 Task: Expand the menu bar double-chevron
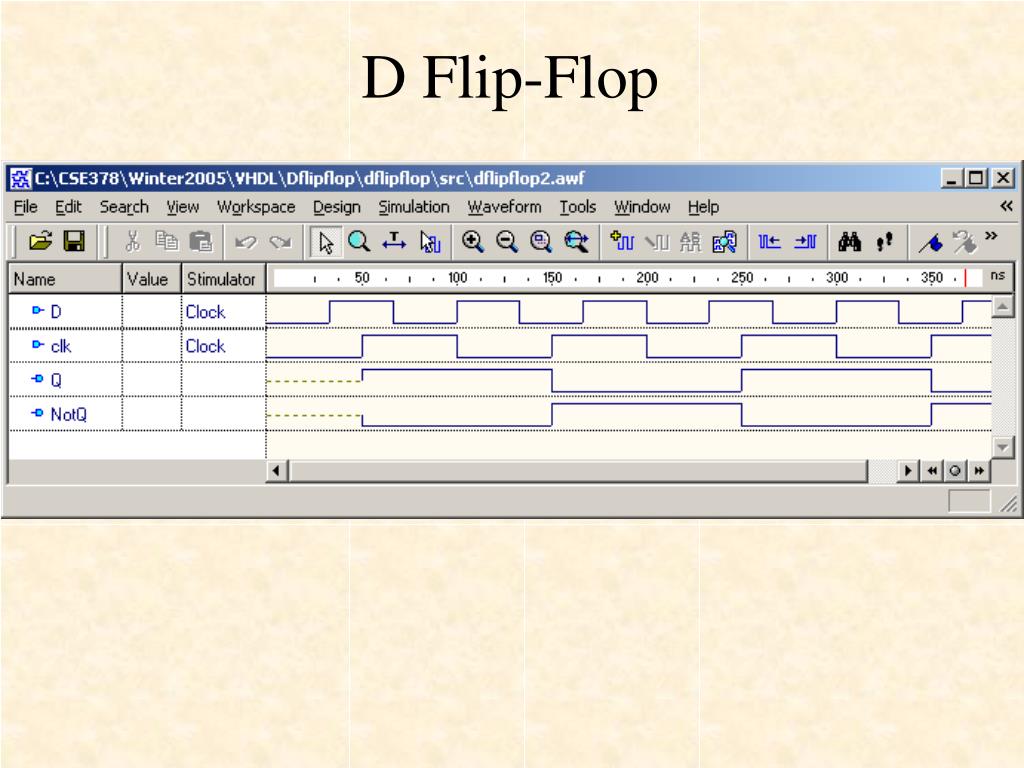click(x=1006, y=206)
